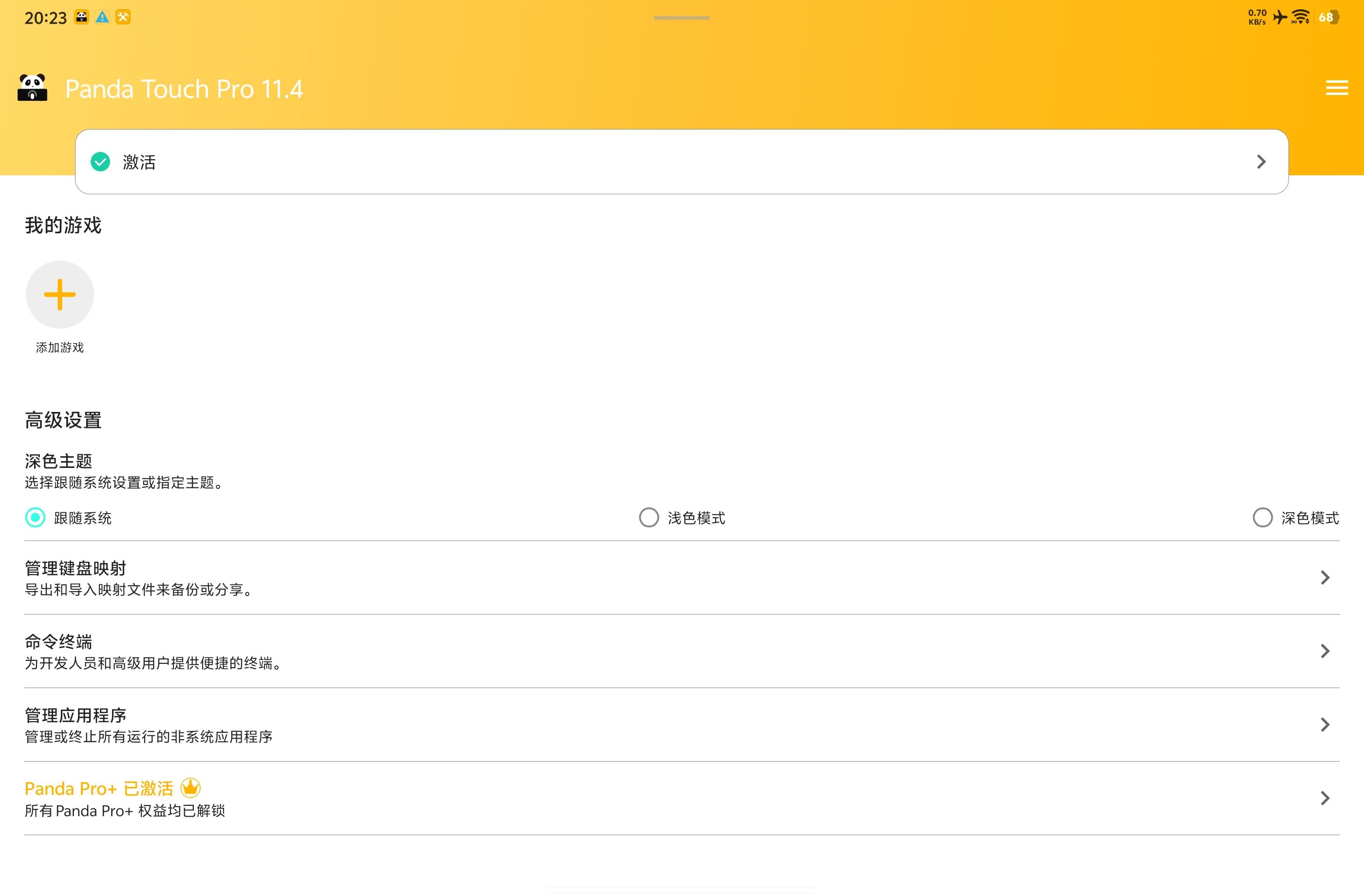Screen dimensions: 1364x896
Task: Tap the Wi-Fi status icon
Action: point(1300,17)
